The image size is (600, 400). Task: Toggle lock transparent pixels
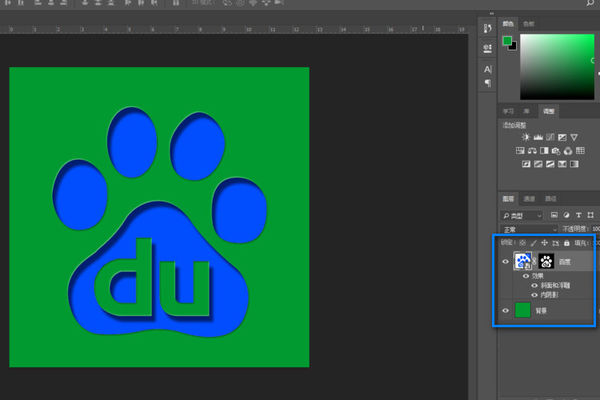pyautogui.click(x=523, y=243)
